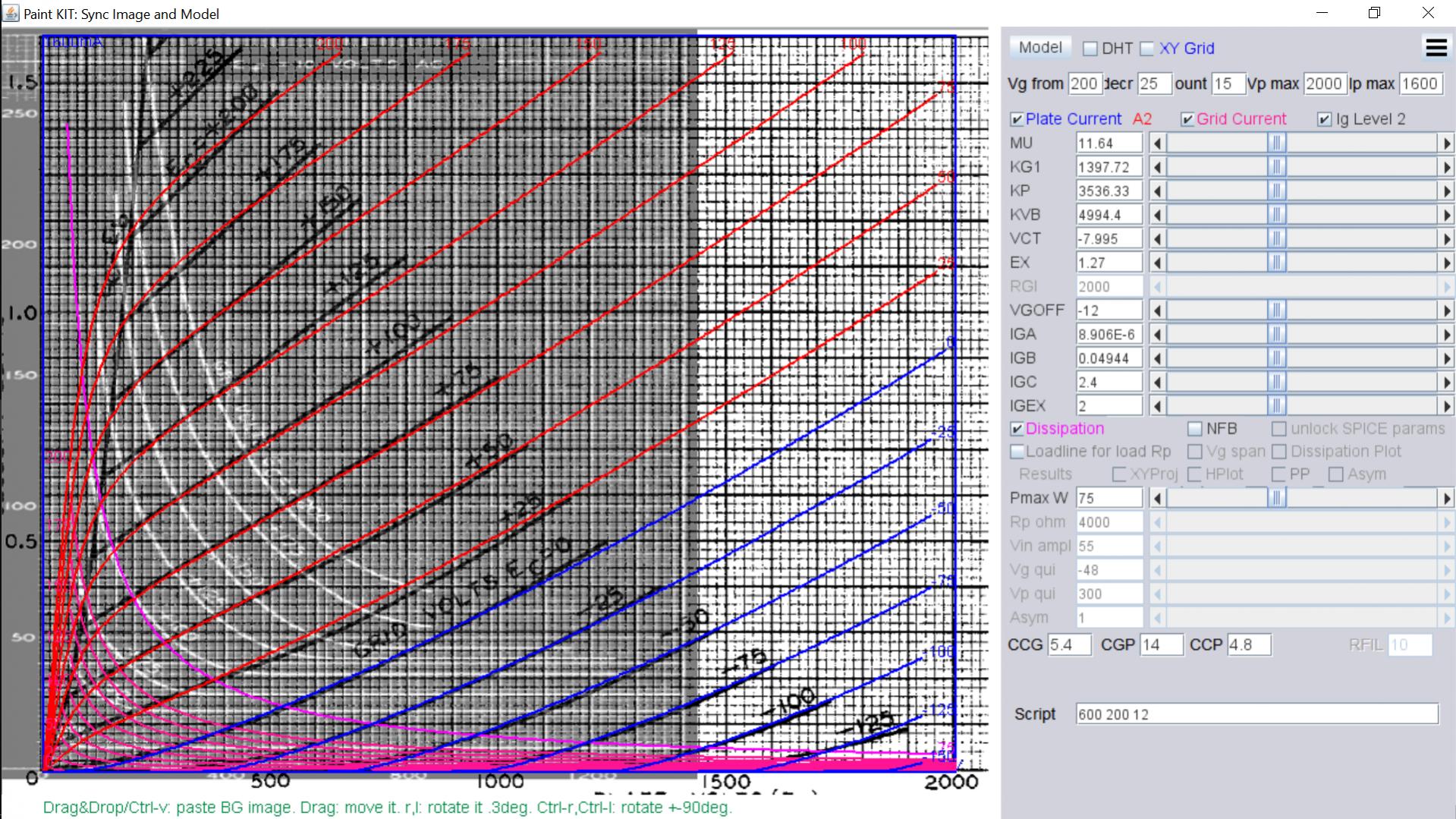
Task: Click the Model button
Action: (1040, 48)
